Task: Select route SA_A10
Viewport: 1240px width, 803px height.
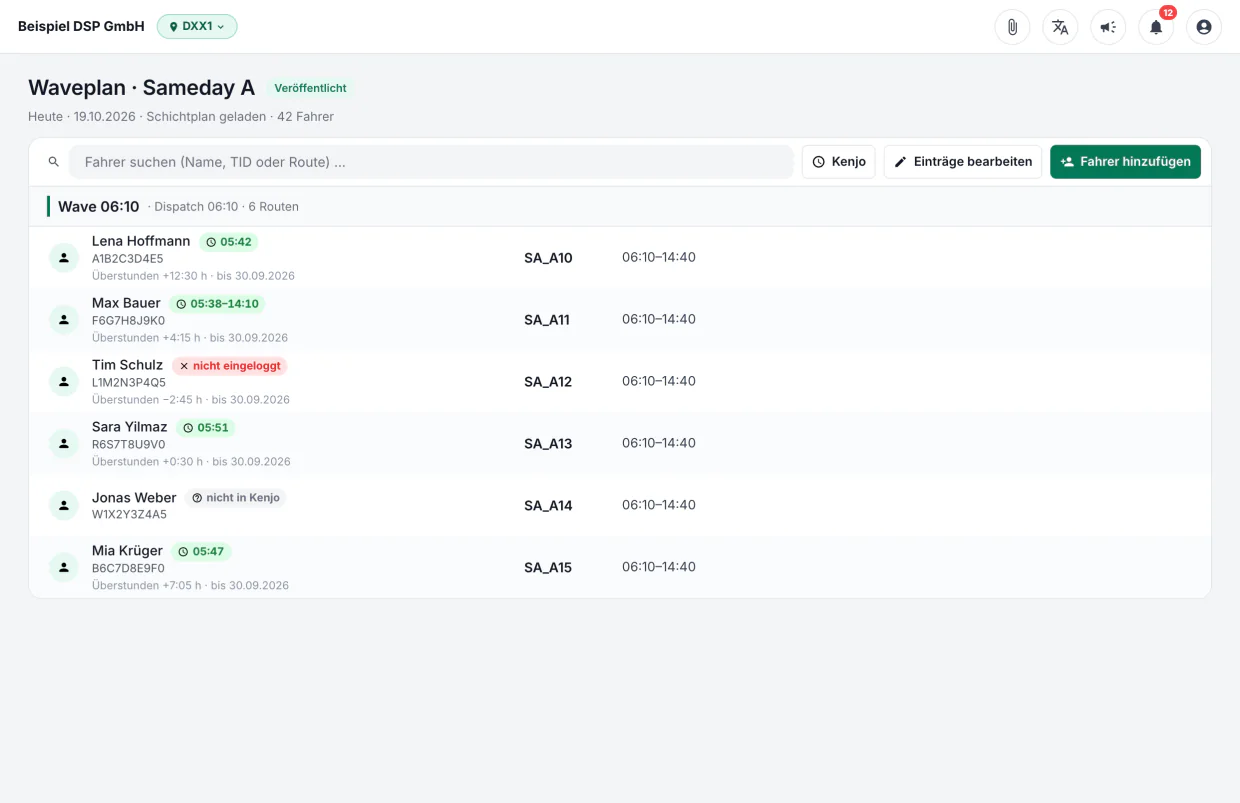Action: click(548, 258)
